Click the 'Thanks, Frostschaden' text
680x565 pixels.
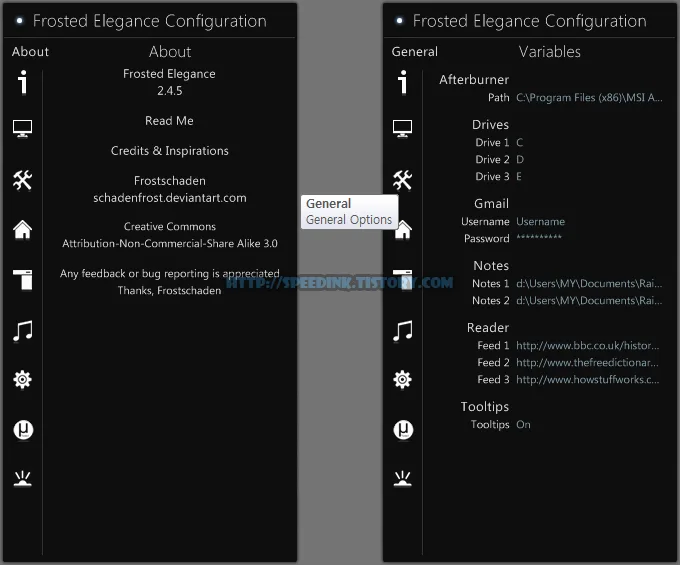point(170,291)
